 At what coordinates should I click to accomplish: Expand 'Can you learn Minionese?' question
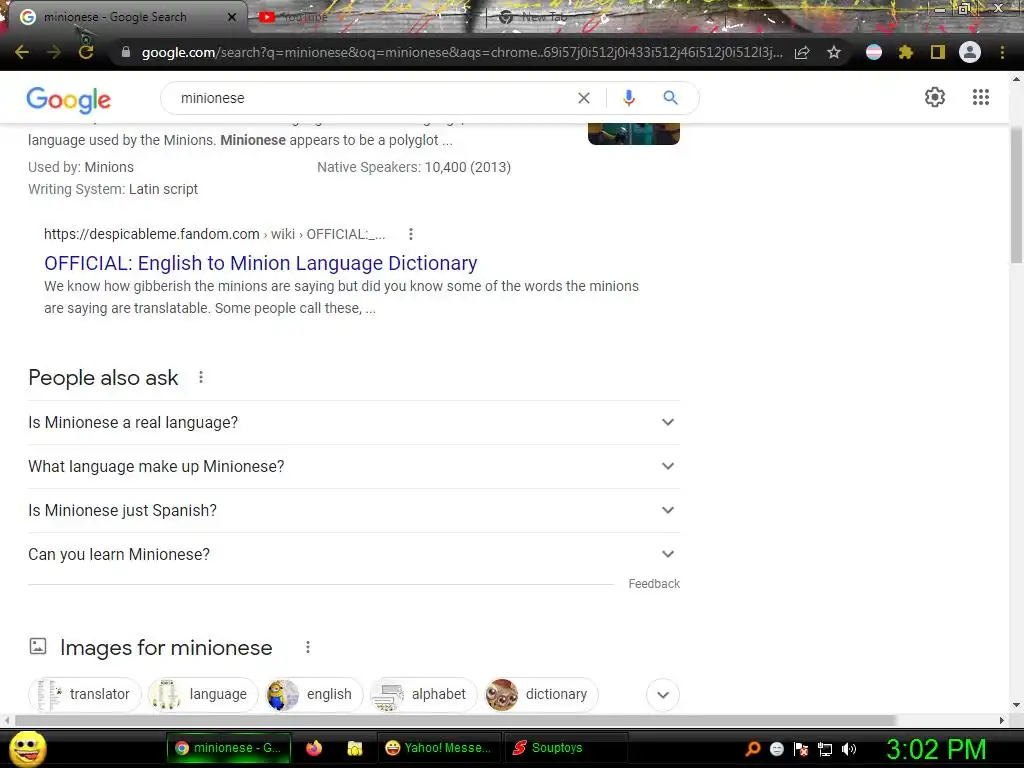[x=353, y=554]
